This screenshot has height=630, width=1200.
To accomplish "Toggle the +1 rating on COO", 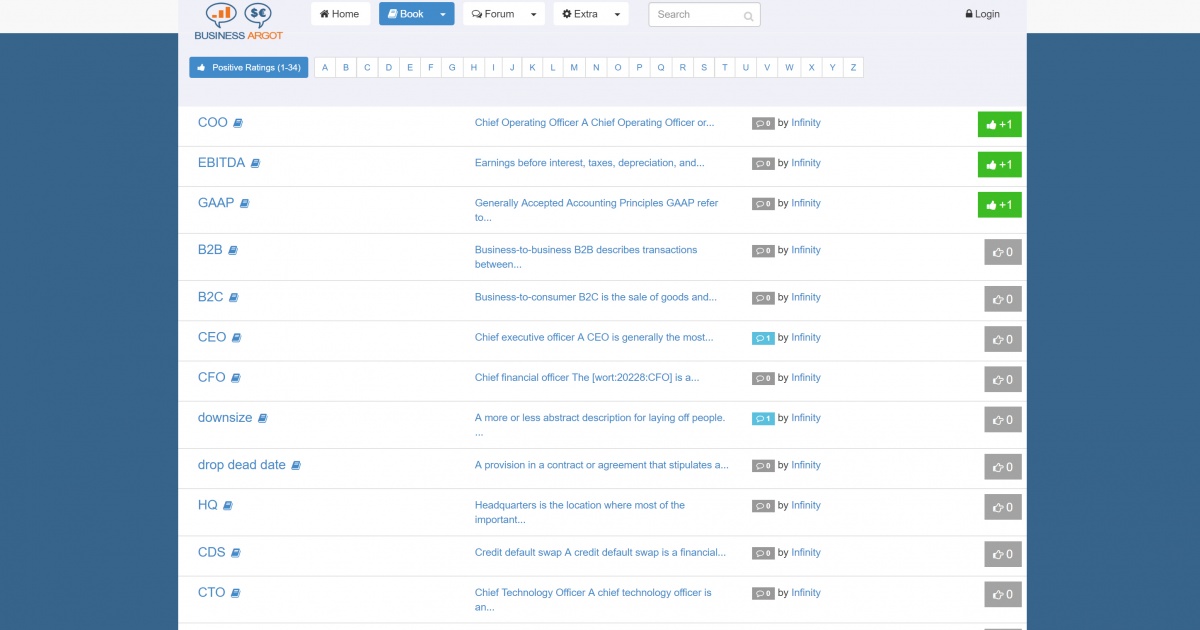I will click(999, 125).
